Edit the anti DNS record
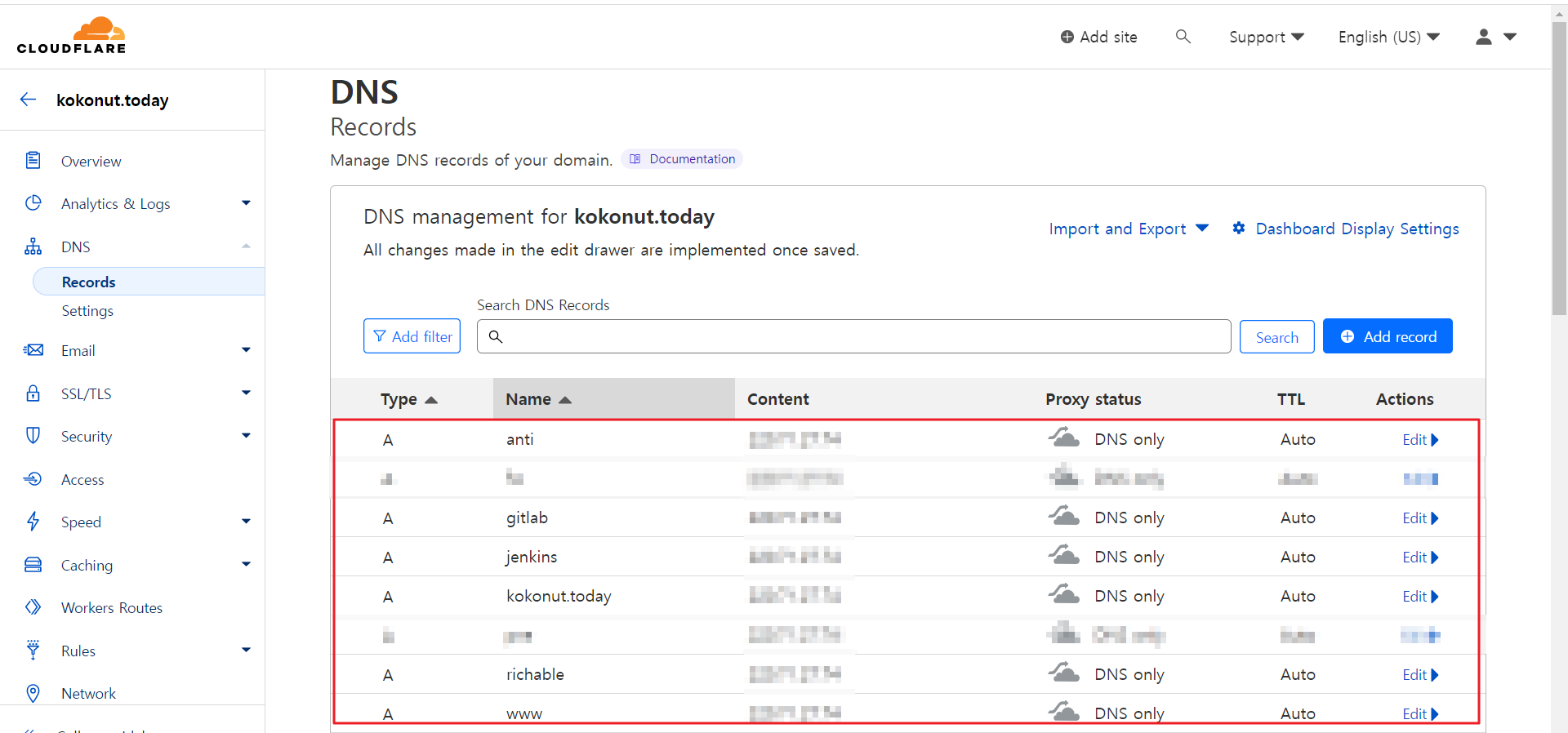The height and width of the screenshot is (733, 1568). [x=1420, y=439]
